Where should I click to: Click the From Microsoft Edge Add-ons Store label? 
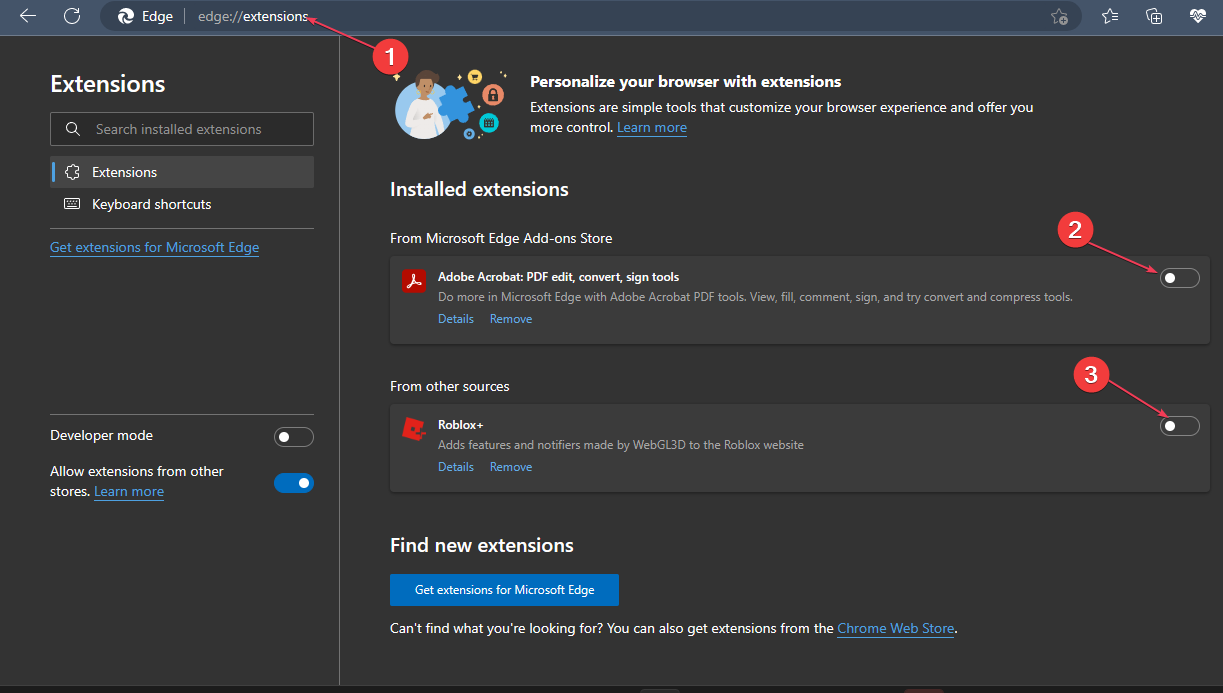tap(501, 238)
